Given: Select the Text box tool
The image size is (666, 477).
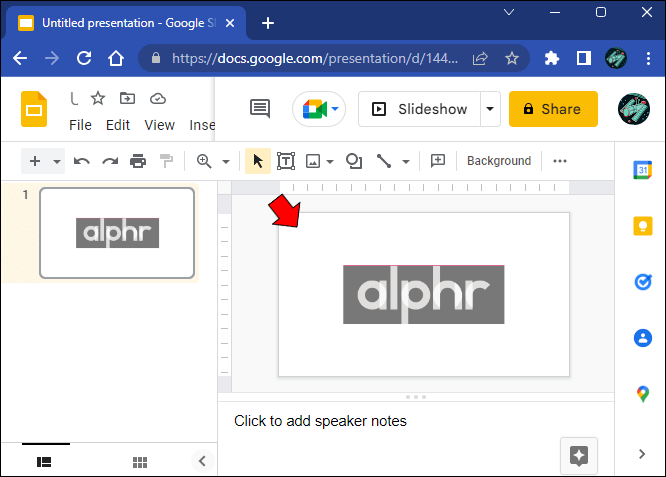Looking at the screenshot, I should (286, 161).
